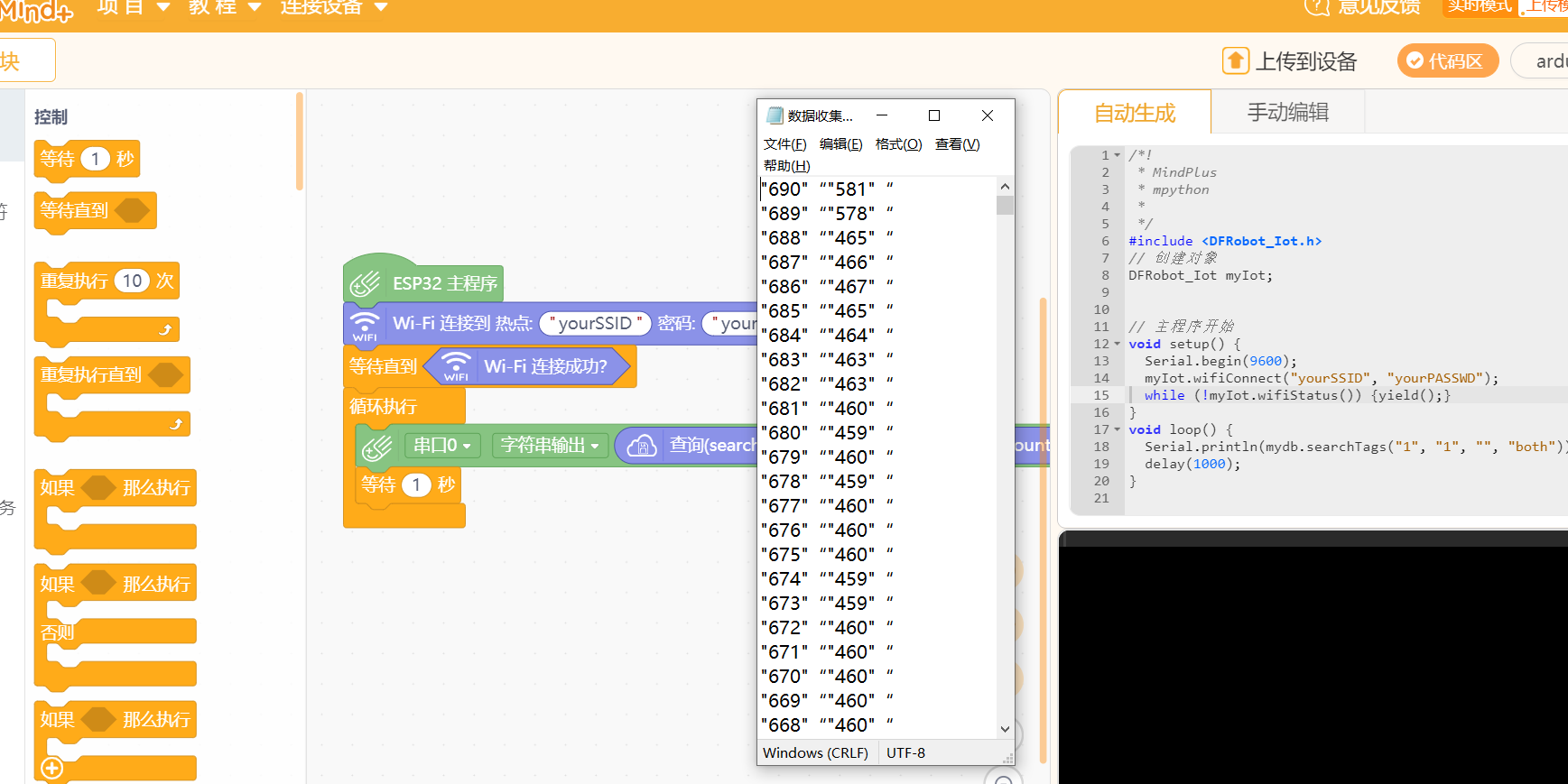Select the 如果 否则 if-else block

(x=116, y=627)
